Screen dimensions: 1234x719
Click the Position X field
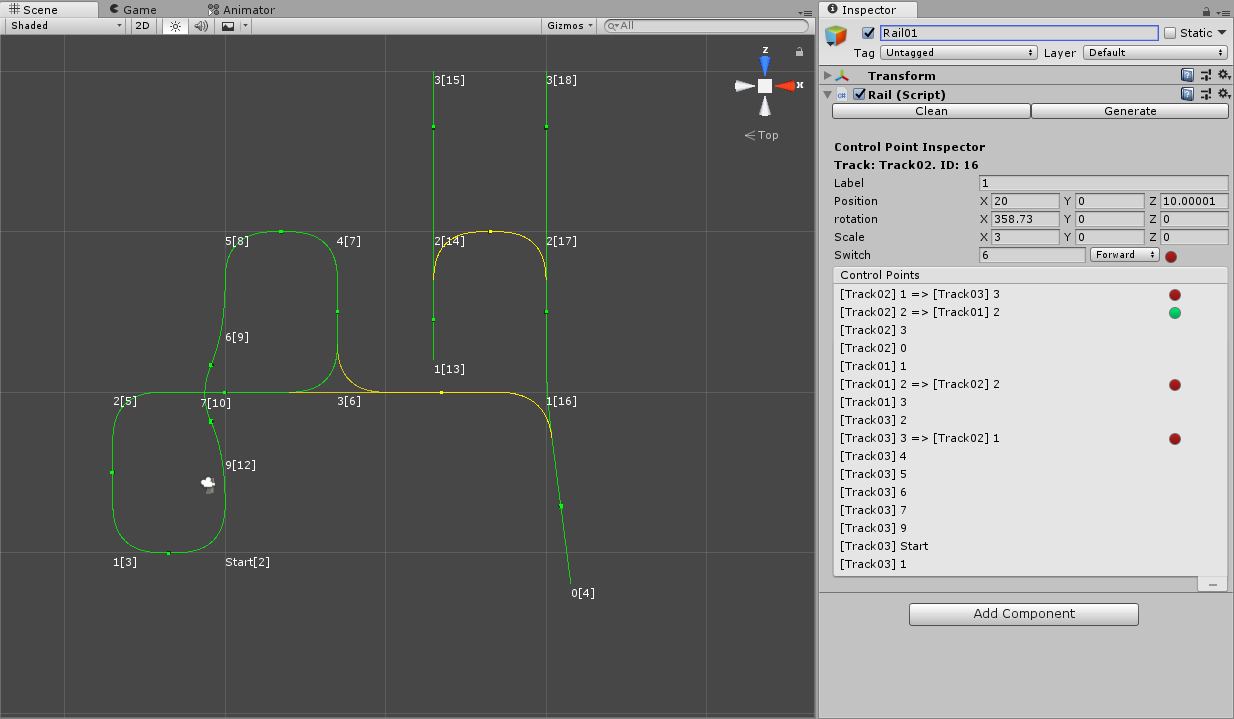(1025, 201)
